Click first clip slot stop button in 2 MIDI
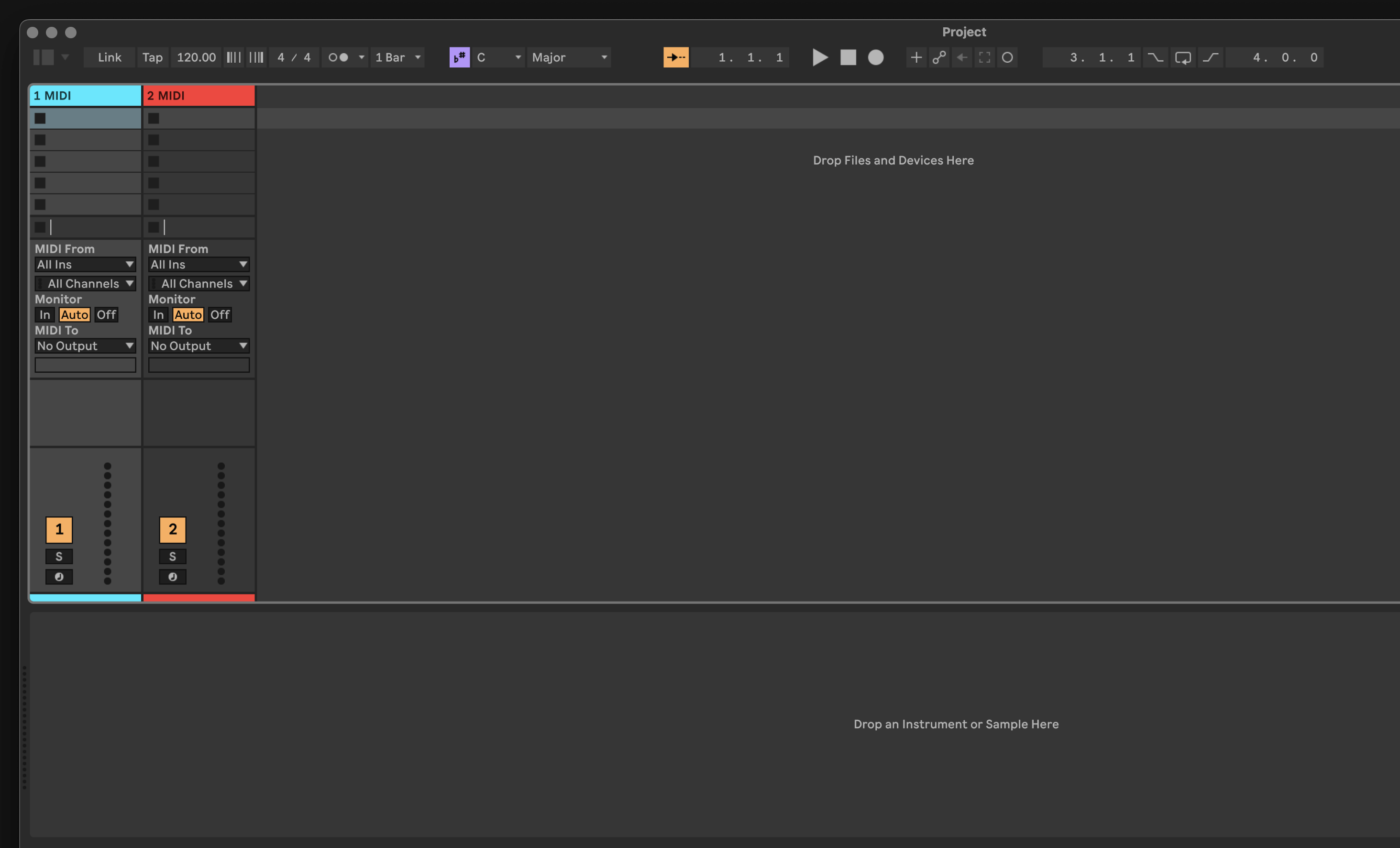 click(x=154, y=118)
